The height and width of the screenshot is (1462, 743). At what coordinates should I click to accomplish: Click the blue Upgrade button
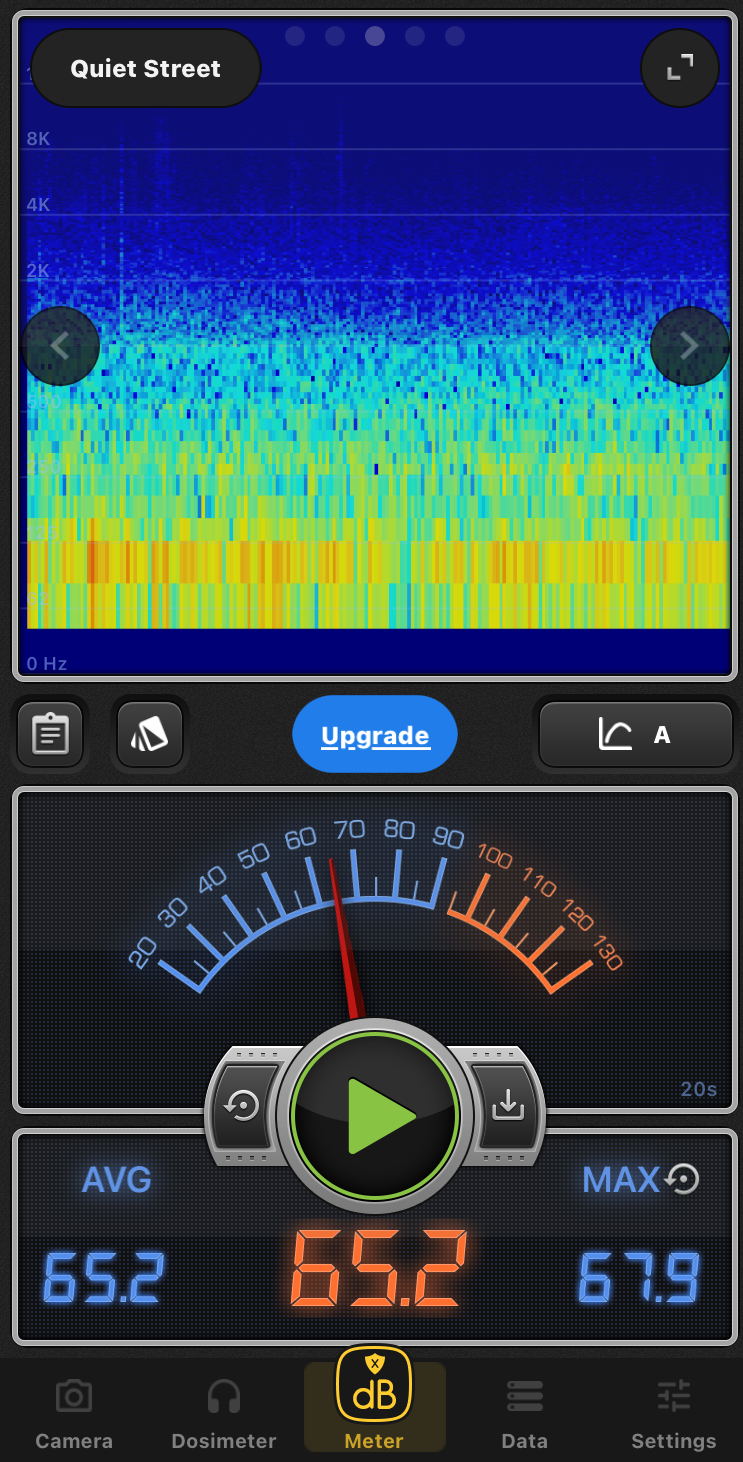pyautogui.click(x=375, y=736)
